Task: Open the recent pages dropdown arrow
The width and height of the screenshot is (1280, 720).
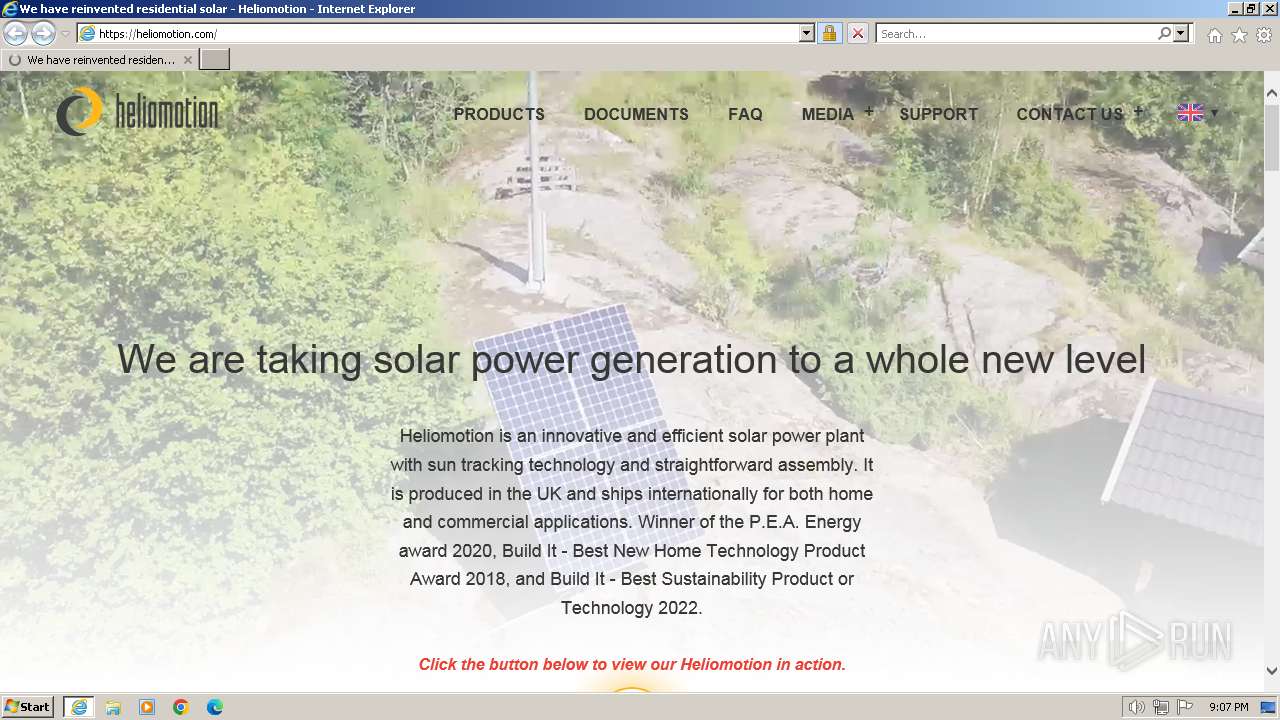Action: (x=65, y=34)
